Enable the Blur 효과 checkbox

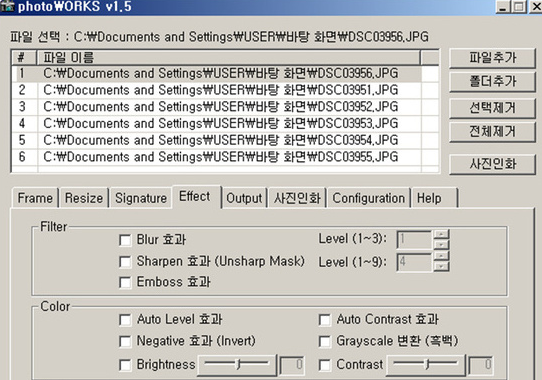pyautogui.click(x=125, y=240)
